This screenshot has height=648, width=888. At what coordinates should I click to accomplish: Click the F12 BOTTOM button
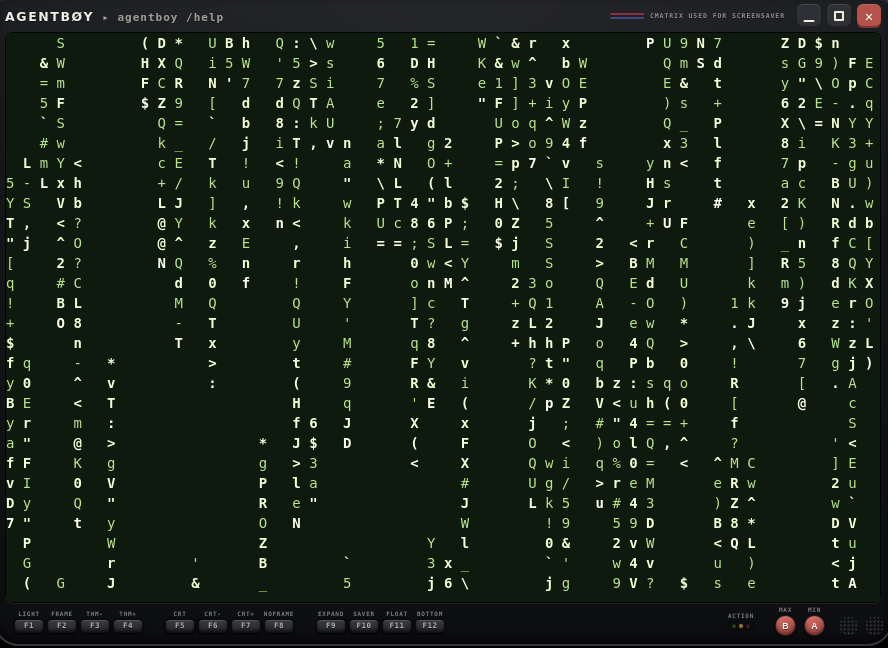click(430, 625)
